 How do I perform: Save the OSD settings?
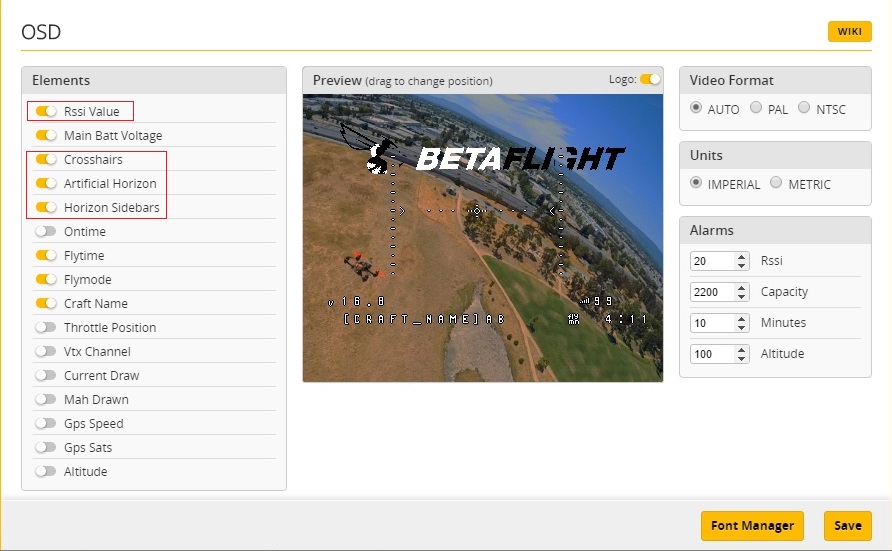[x=848, y=525]
